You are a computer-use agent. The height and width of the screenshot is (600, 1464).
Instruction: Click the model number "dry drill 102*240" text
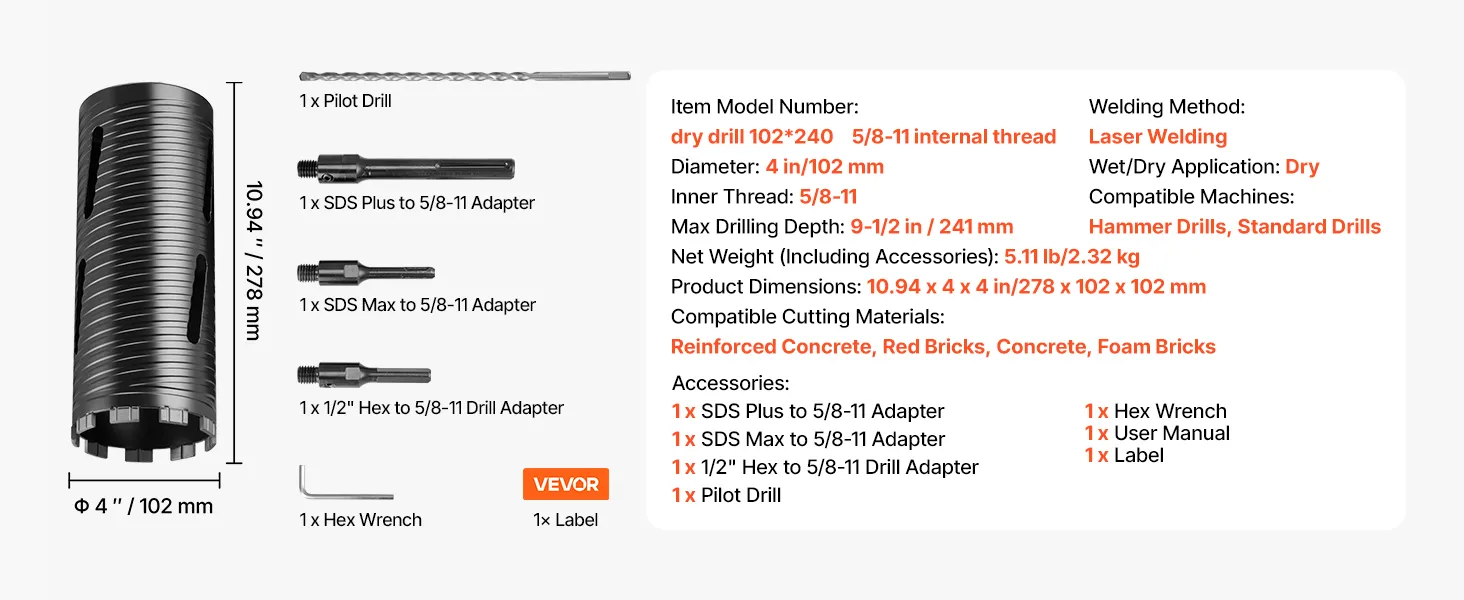click(x=752, y=137)
